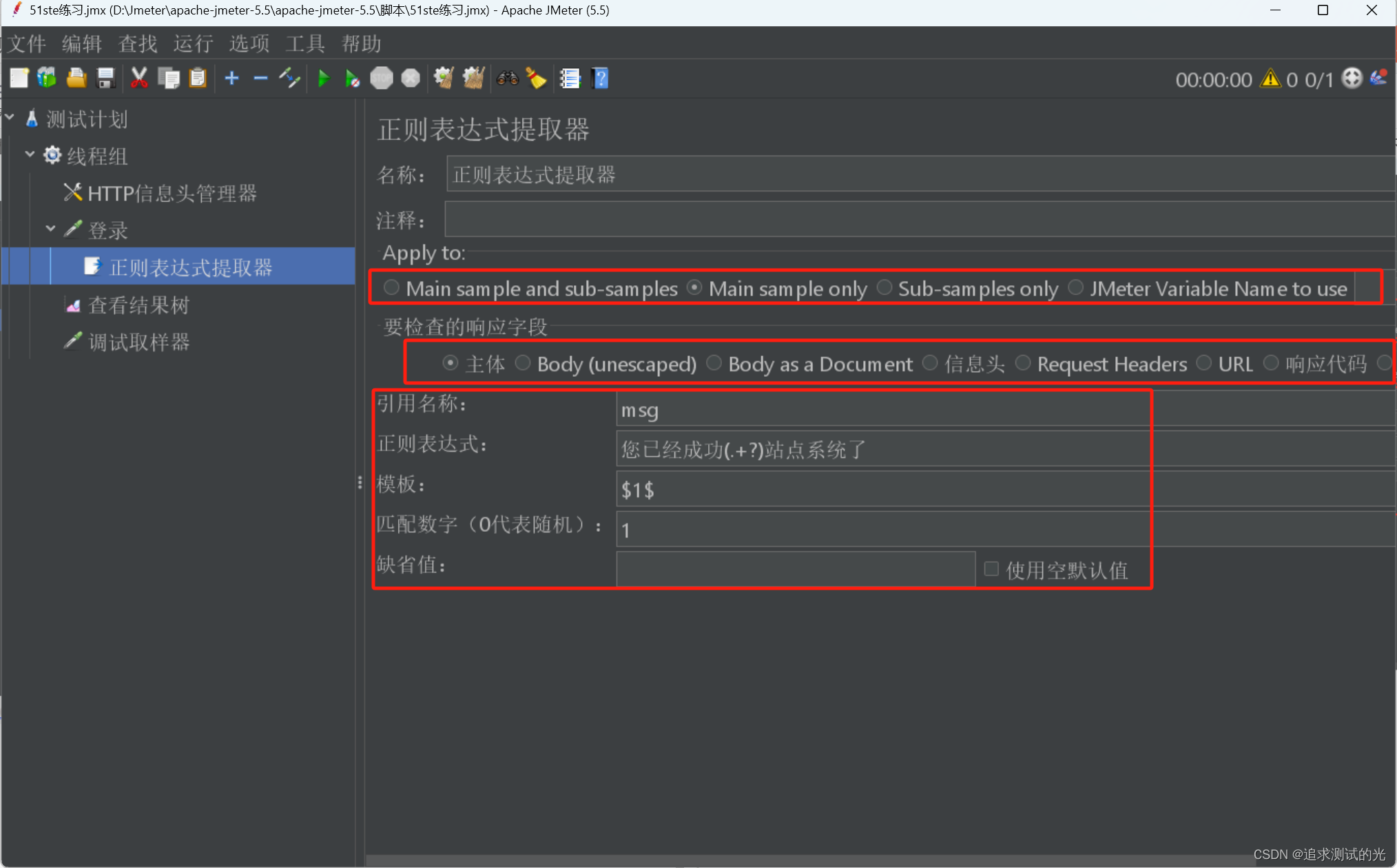Open the 选项 menu
Screen dimensions: 1397x868
[x=249, y=44]
